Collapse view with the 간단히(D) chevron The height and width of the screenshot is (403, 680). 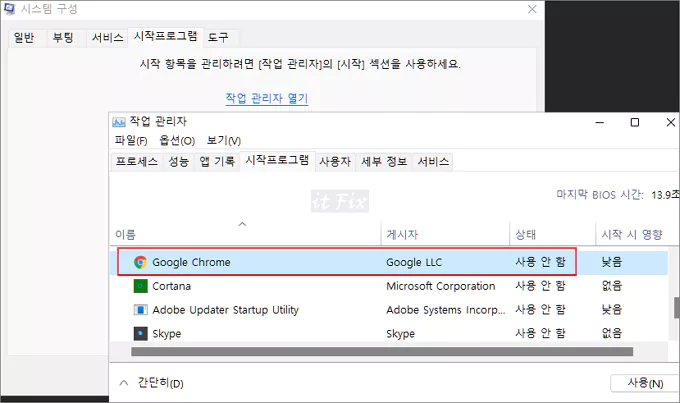click(124, 383)
